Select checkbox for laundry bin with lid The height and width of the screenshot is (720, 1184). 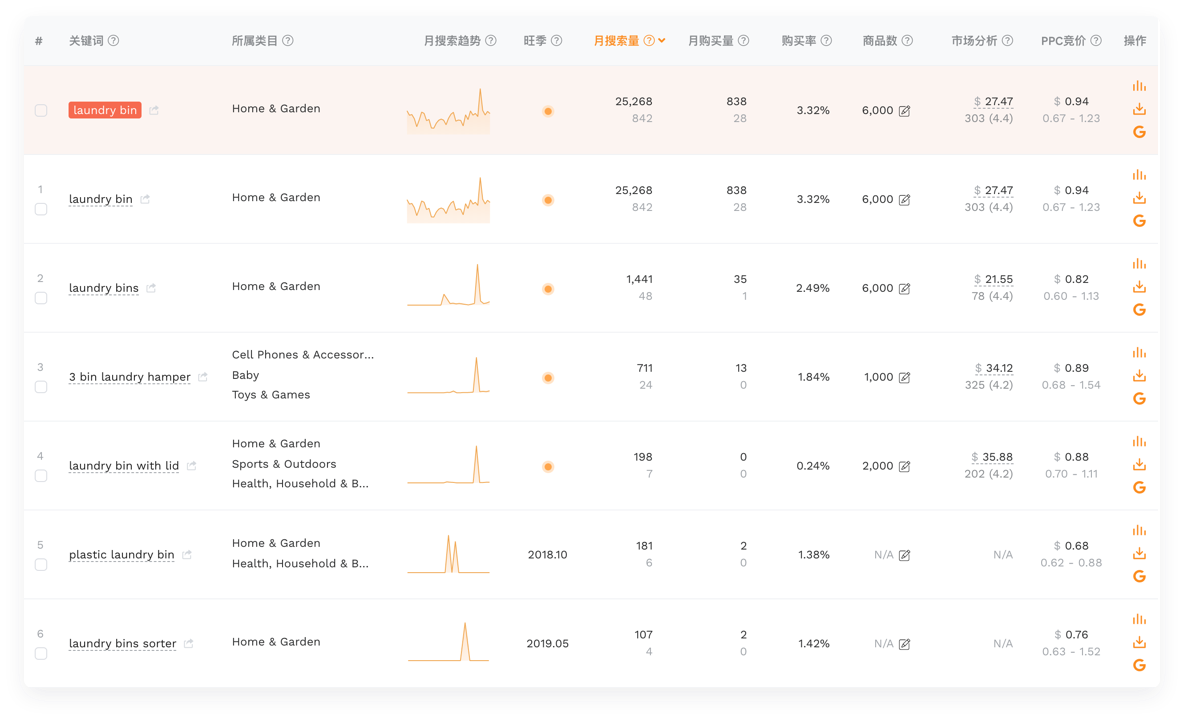(41, 475)
